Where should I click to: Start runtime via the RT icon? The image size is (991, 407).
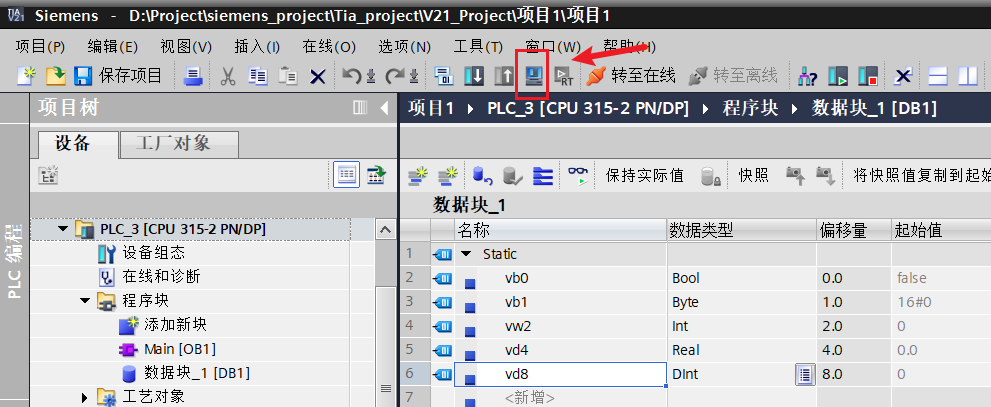563,76
